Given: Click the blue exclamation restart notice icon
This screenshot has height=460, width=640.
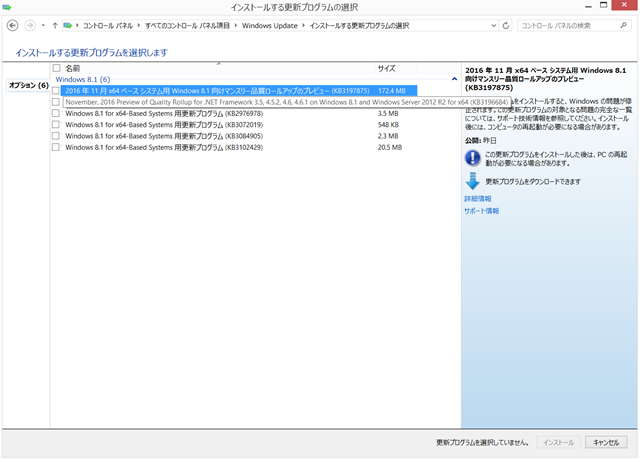Looking at the screenshot, I should [x=472, y=158].
